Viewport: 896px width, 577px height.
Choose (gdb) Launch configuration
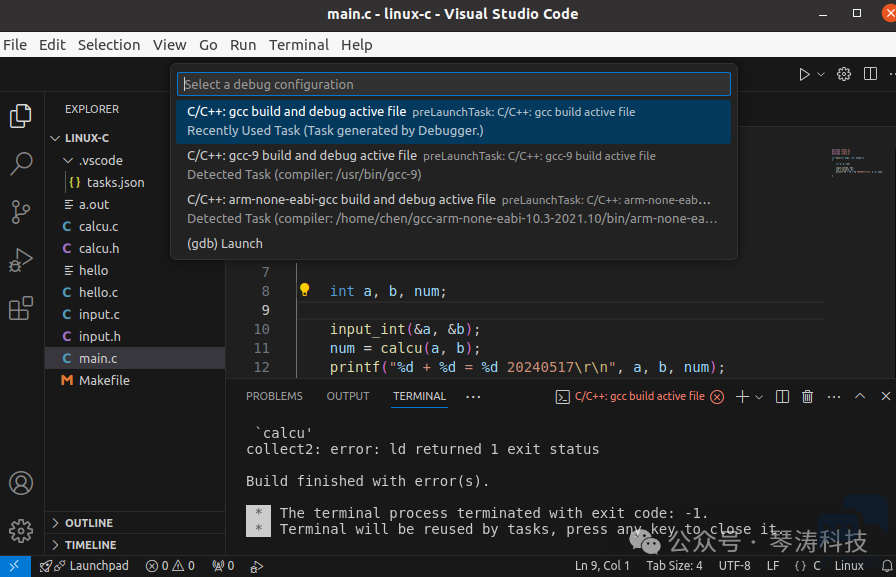click(454, 244)
